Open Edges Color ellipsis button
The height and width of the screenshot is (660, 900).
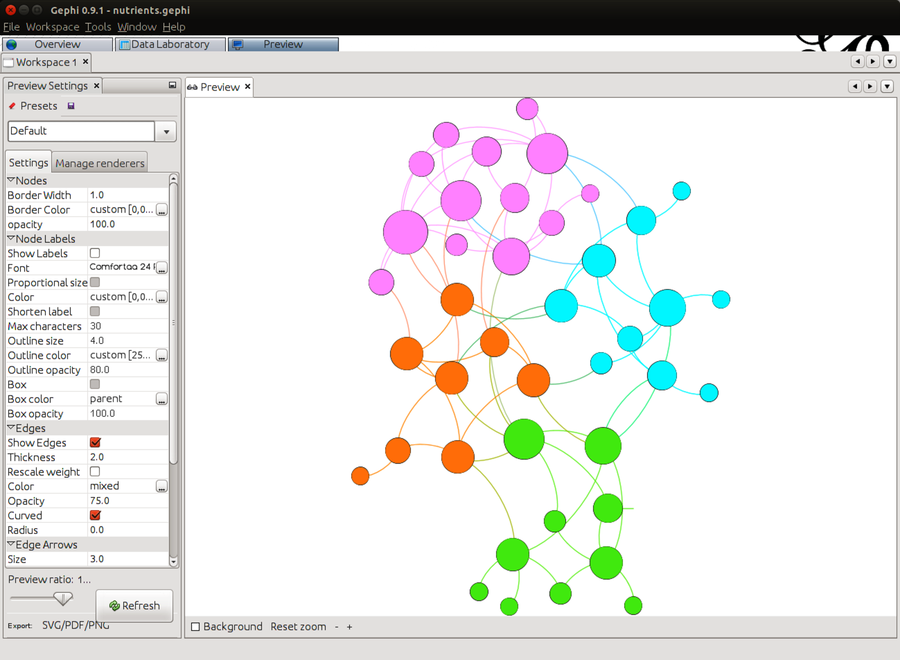(162, 487)
